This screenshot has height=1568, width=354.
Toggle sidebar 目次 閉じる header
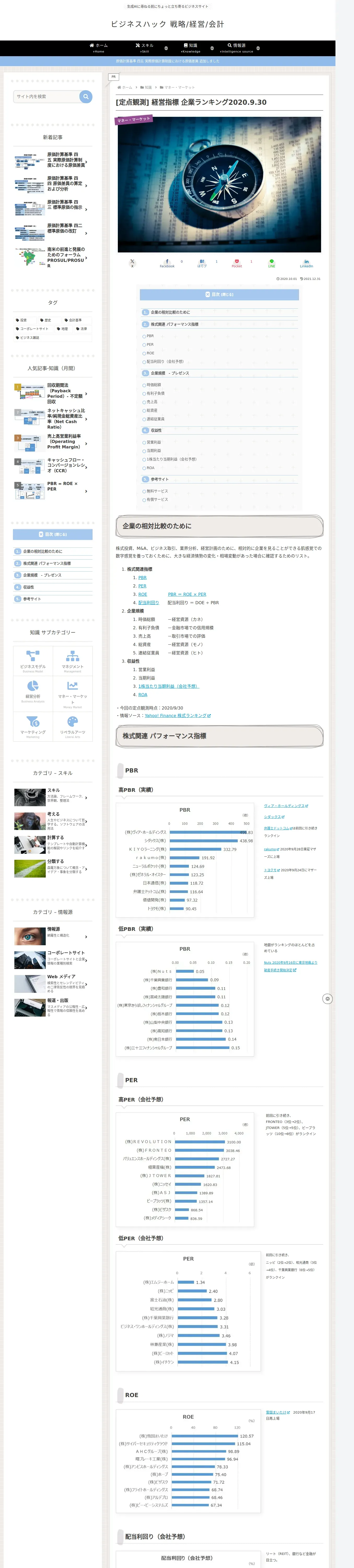[53, 534]
